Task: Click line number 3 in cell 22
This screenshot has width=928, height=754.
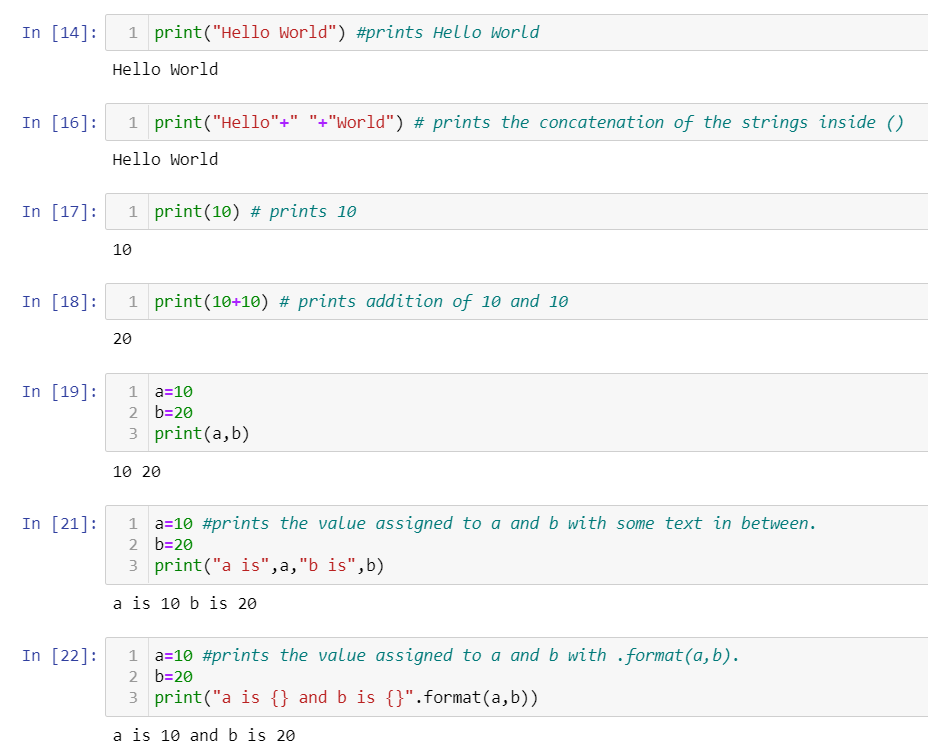Action: (133, 698)
